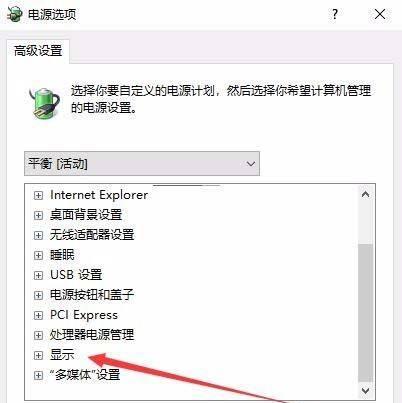Screen dimensions: 402x403
Task: Expand the 无线适配器设置 node
Action: (x=38, y=235)
